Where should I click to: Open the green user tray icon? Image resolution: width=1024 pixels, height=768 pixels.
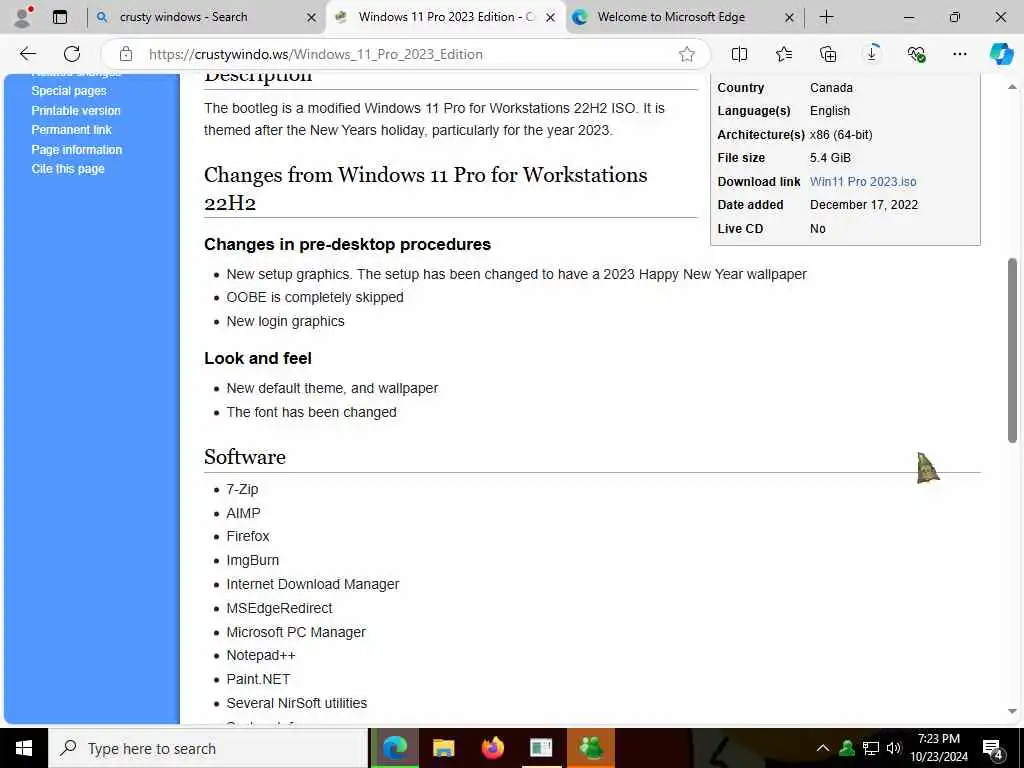[847, 748]
